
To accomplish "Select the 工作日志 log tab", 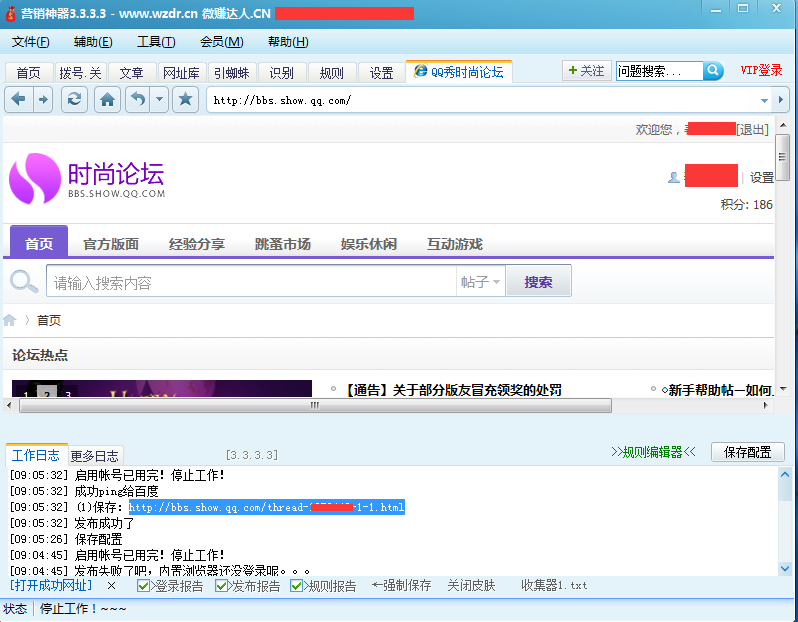I will coord(36,455).
